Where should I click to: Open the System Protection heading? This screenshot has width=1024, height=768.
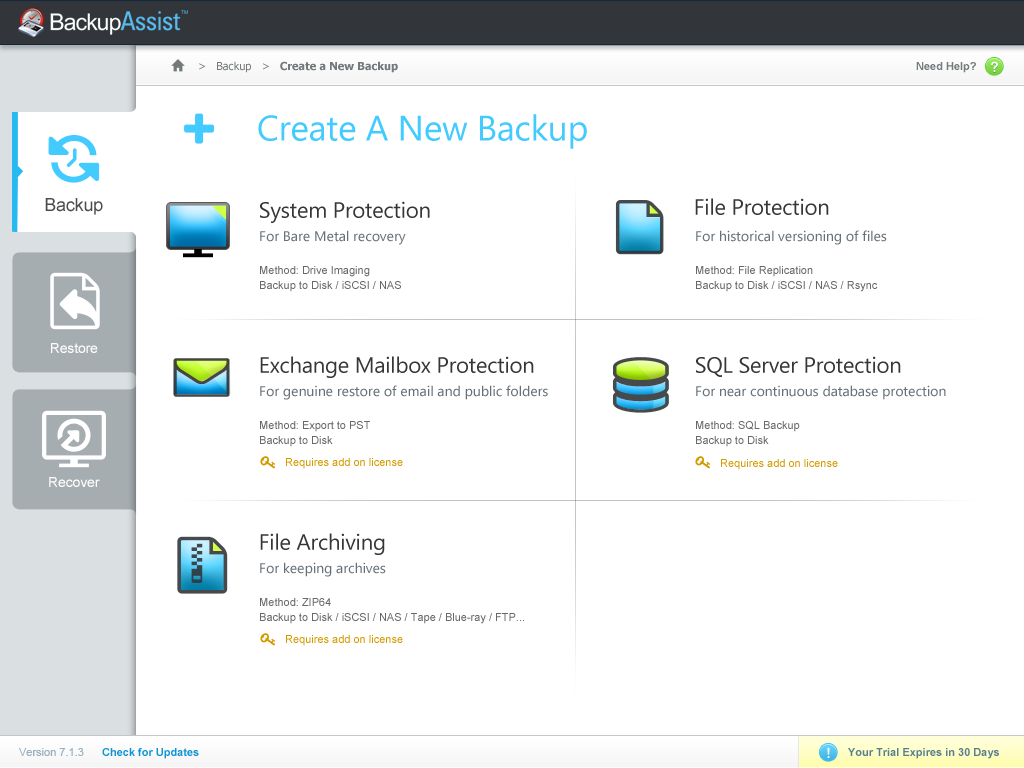(344, 211)
